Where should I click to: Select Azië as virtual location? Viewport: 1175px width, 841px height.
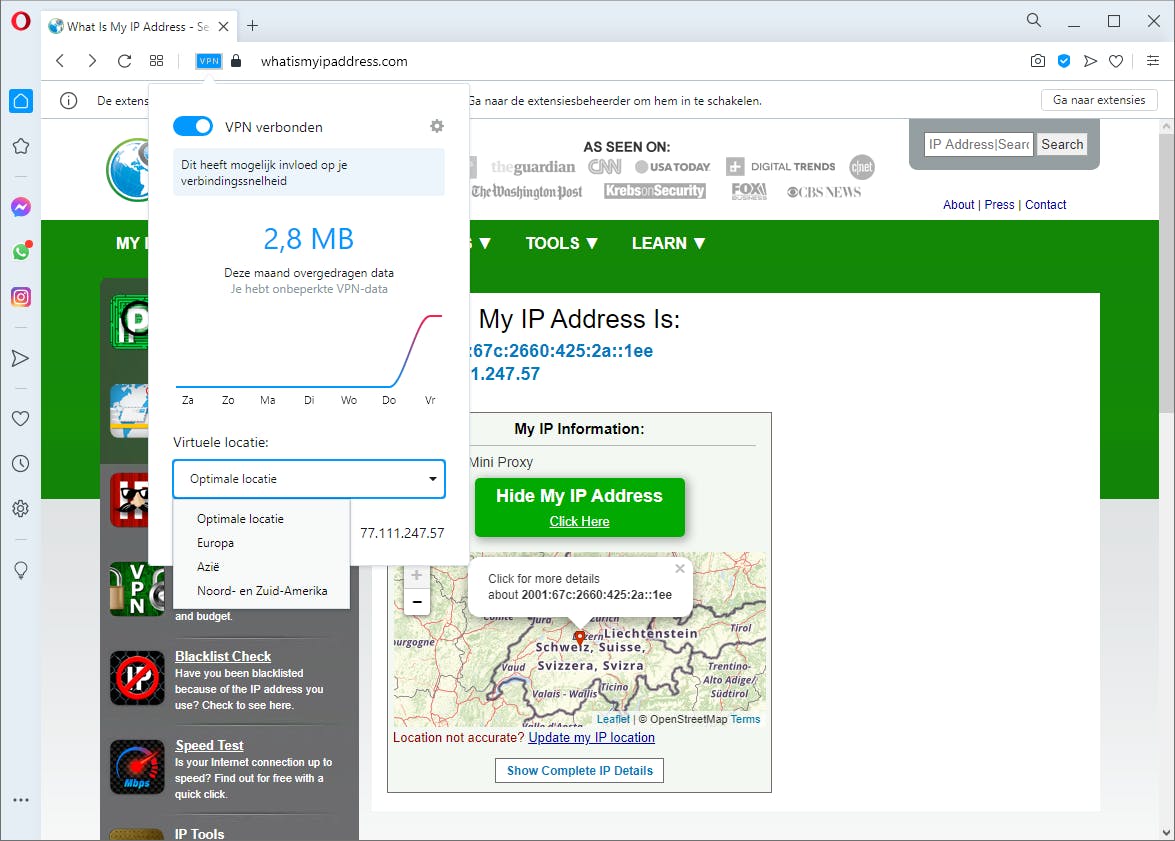pos(208,567)
